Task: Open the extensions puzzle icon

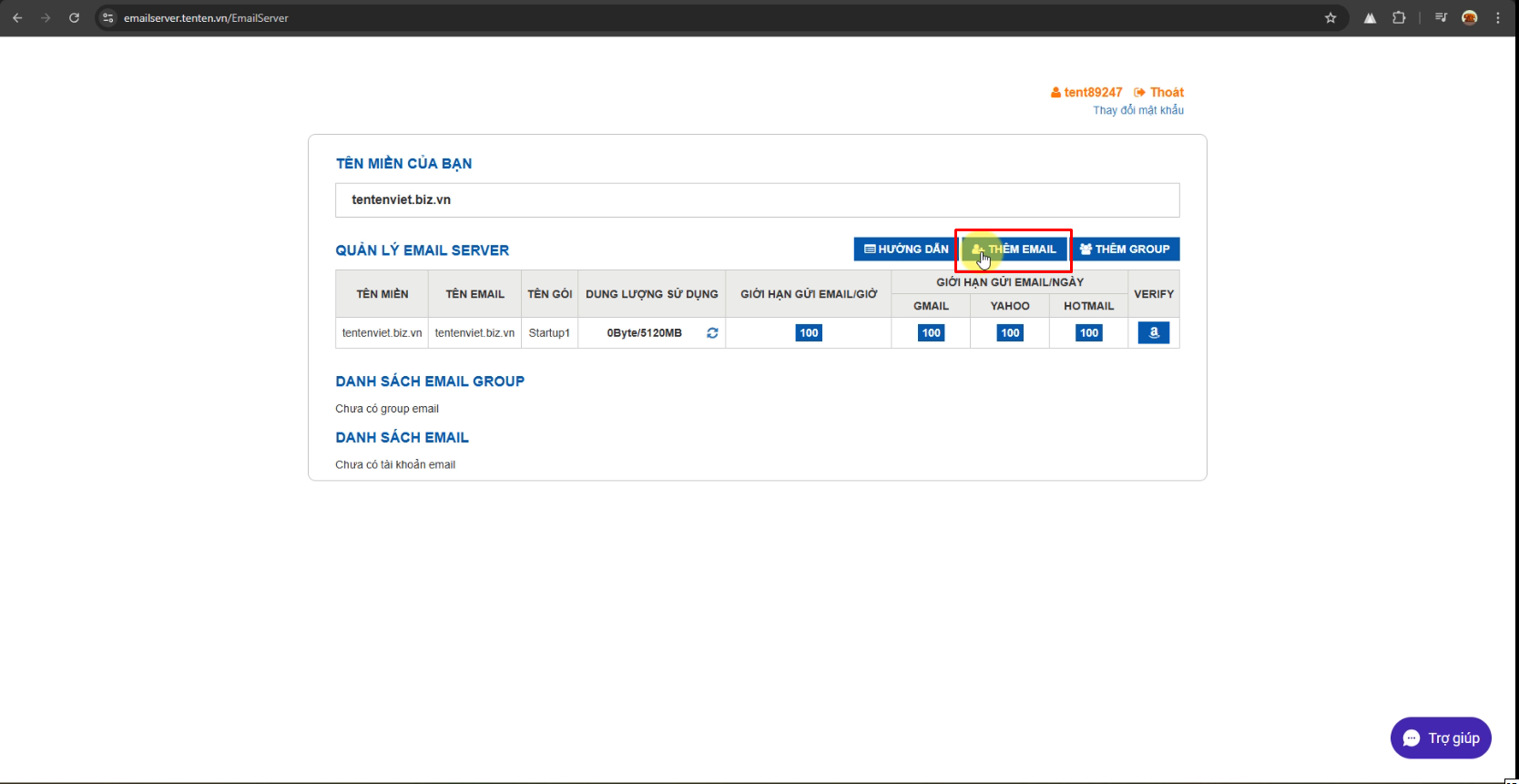Action: (x=1399, y=17)
